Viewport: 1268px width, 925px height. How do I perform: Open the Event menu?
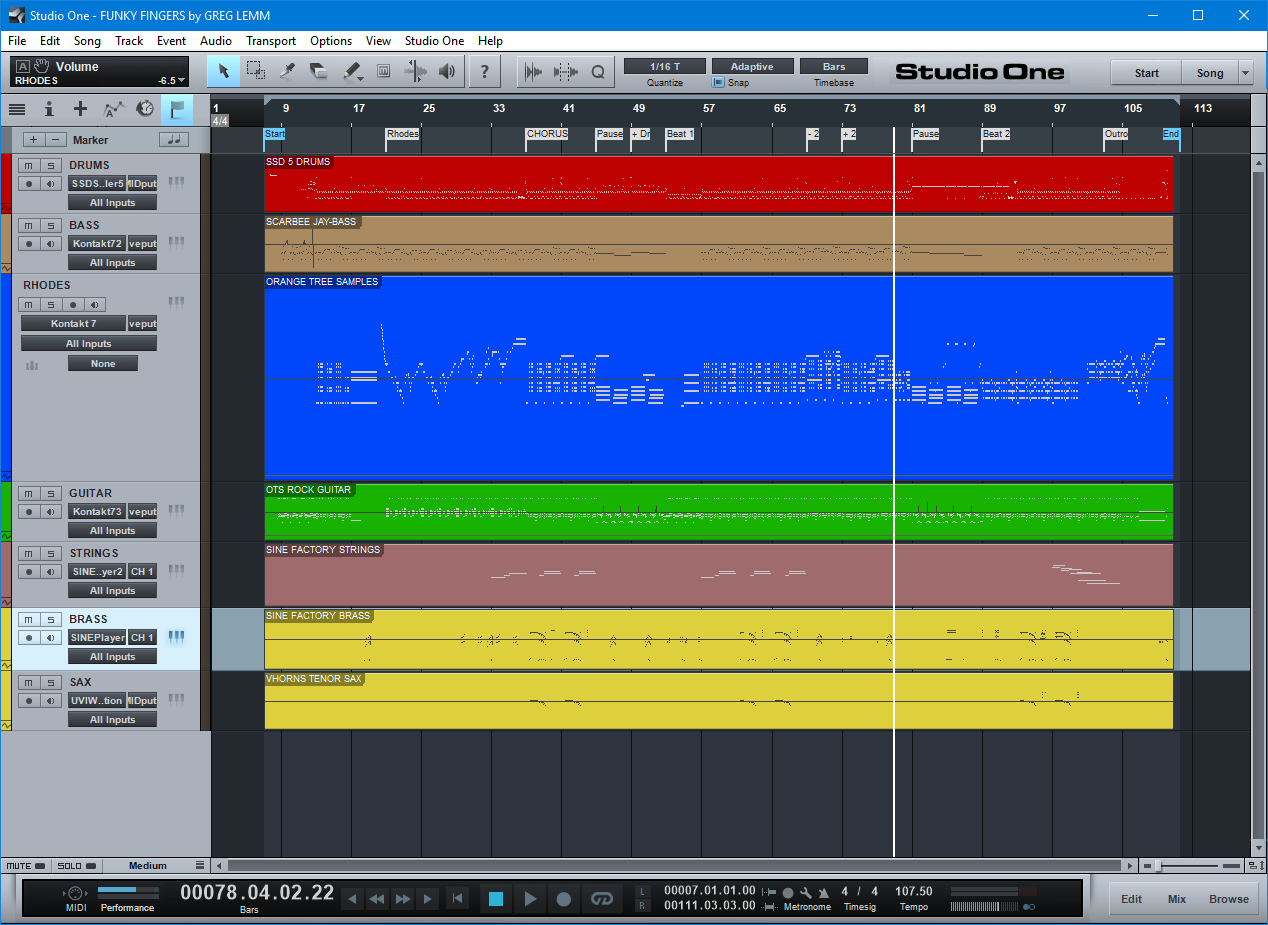(171, 41)
